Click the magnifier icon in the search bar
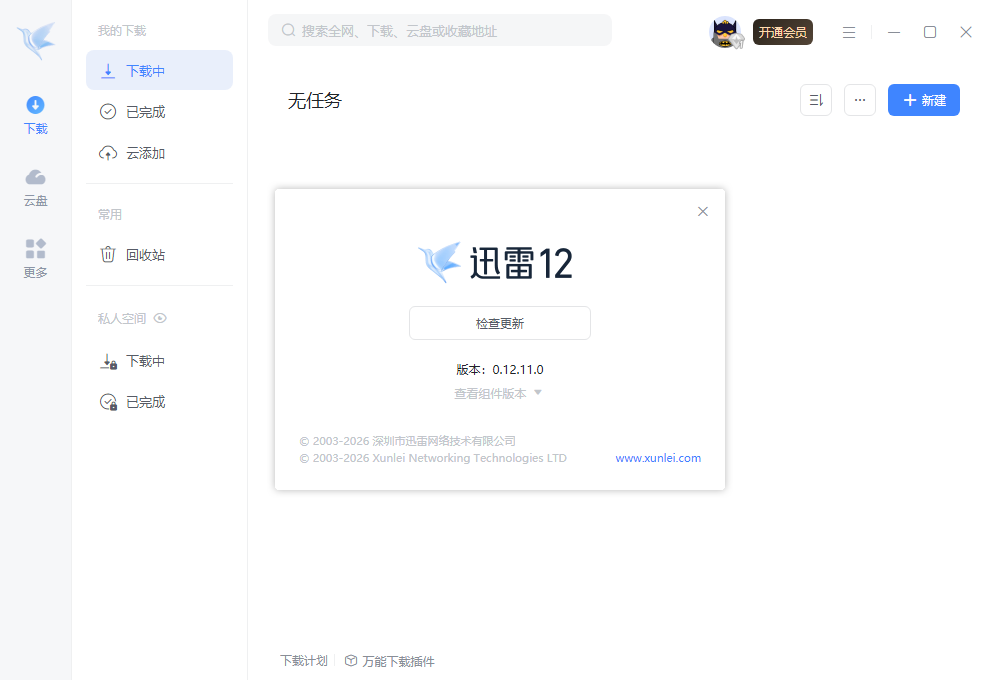 click(286, 30)
